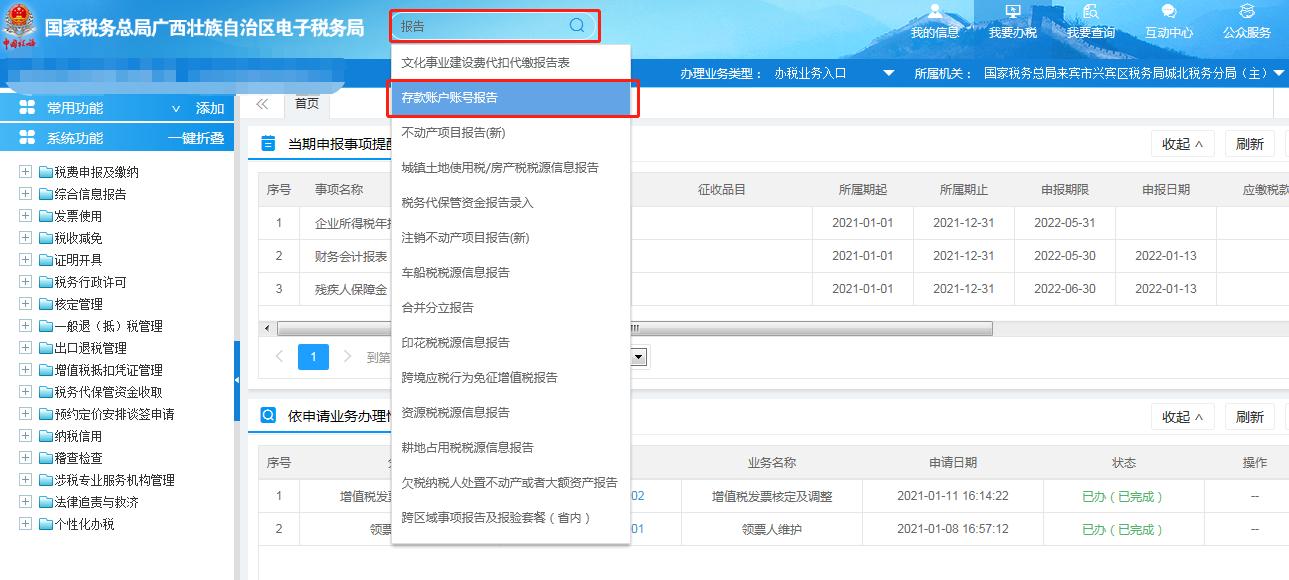The width and height of the screenshot is (1289, 580).
Task: Collapse the 依申请业务 panel via 收起
Action: (x=1183, y=416)
